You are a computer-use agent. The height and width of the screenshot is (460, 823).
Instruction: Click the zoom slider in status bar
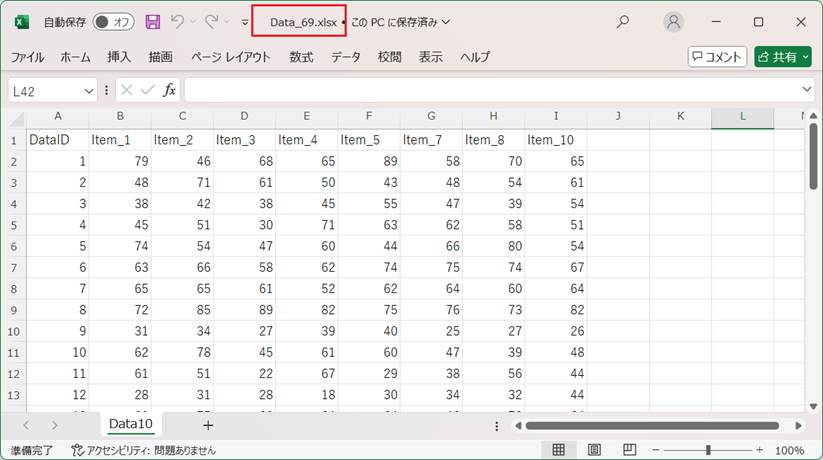click(708, 450)
